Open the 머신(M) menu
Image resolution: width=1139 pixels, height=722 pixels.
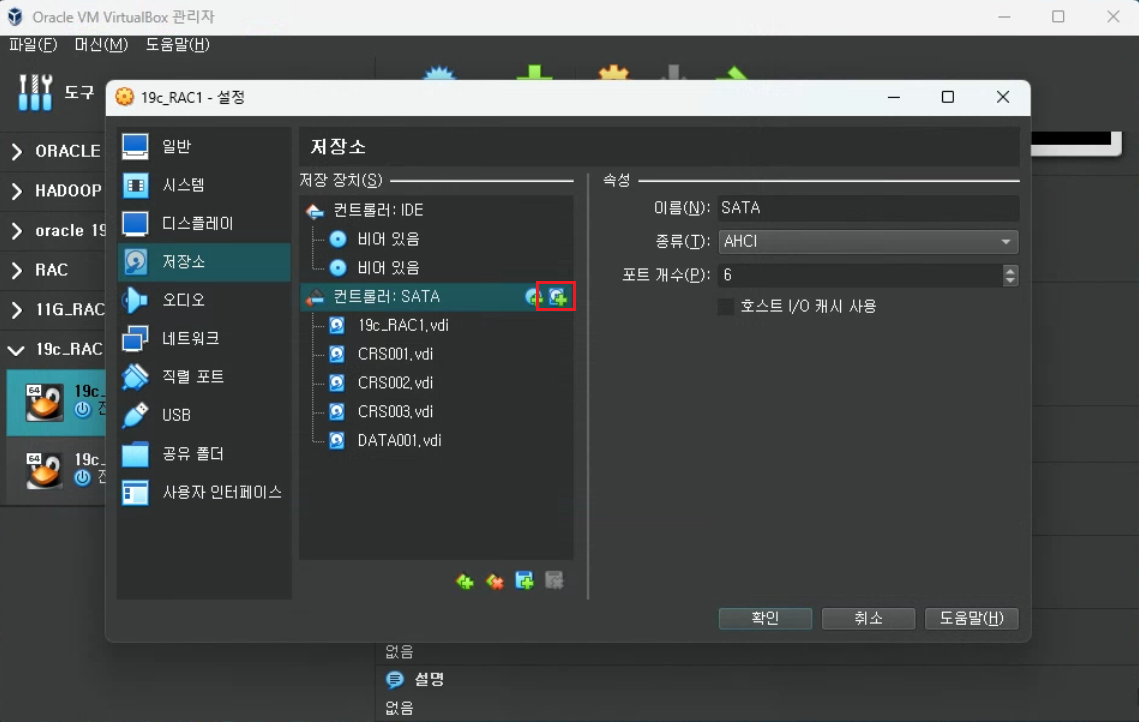tap(101, 44)
